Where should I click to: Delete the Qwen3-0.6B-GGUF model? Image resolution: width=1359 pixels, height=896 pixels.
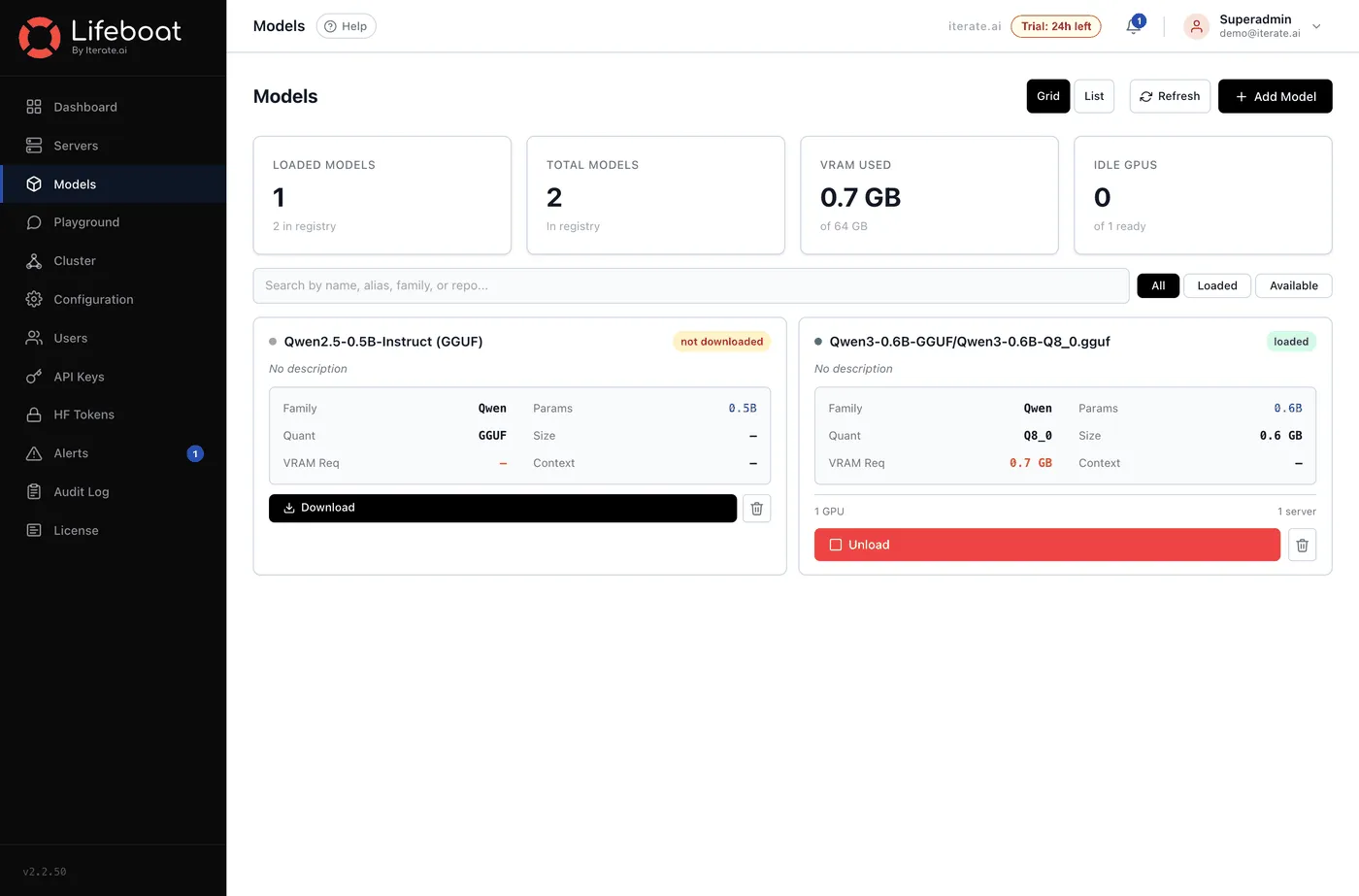coord(1303,546)
